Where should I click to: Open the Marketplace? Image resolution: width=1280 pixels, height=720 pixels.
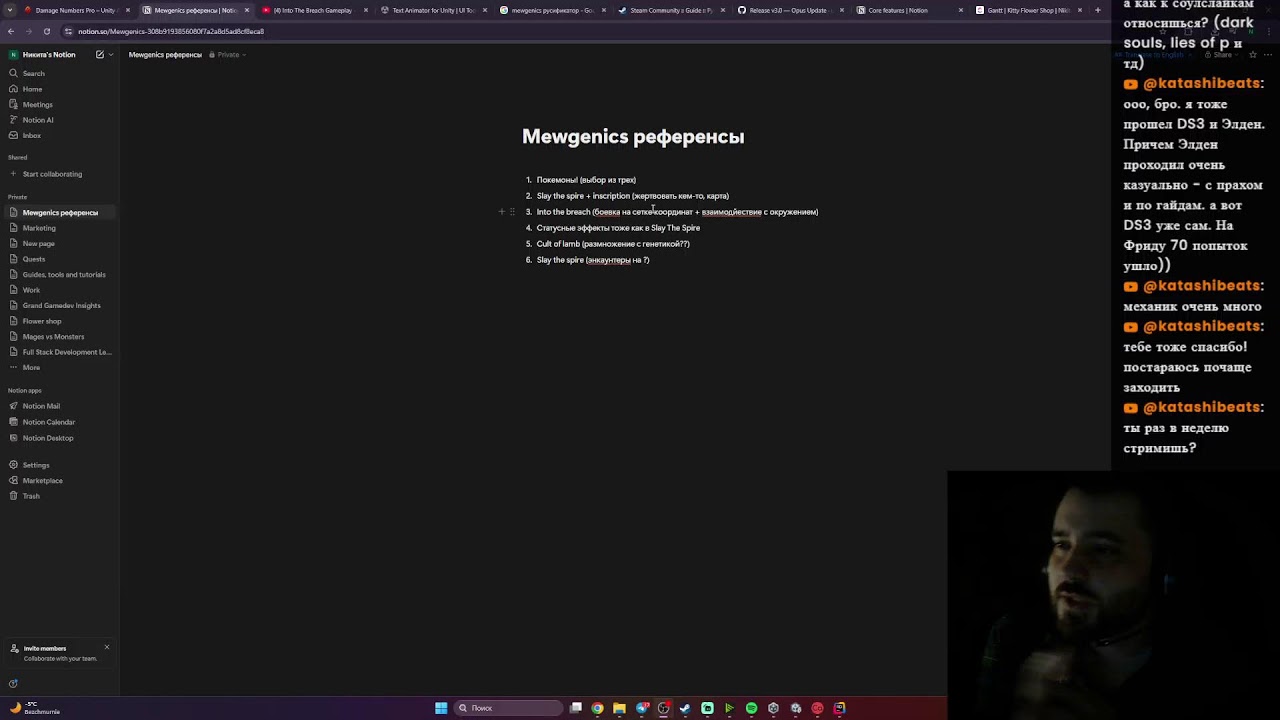coord(60,480)
